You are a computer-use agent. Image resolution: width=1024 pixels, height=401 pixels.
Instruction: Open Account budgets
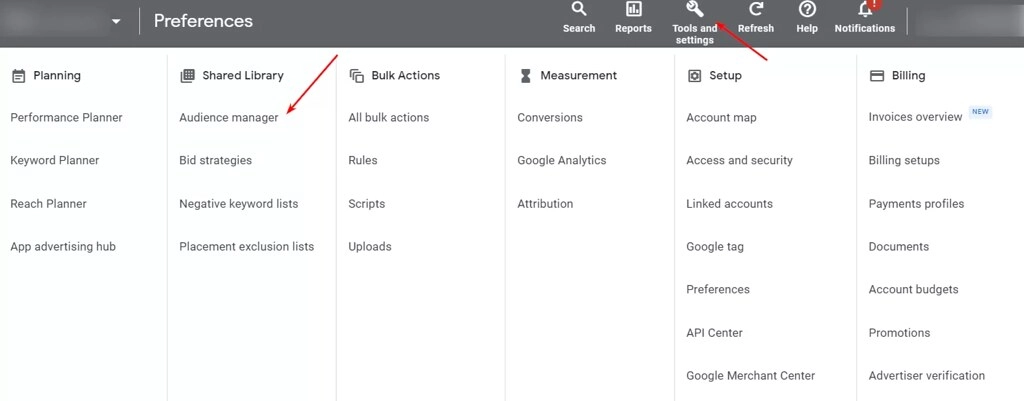[x=913, y=289]
